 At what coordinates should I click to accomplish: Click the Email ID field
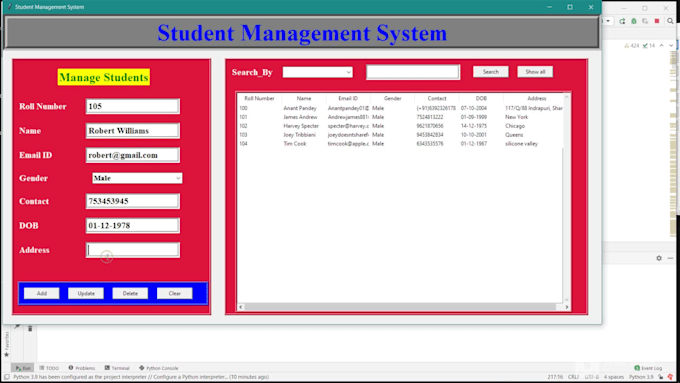[x=133, y=155]
